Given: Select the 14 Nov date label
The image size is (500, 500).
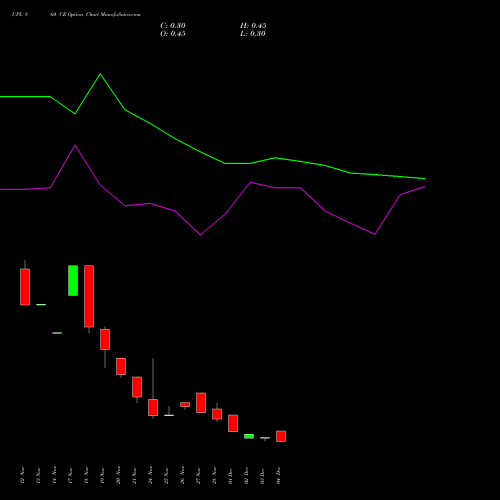Looking at the screenshot, I should coord(55,475).
